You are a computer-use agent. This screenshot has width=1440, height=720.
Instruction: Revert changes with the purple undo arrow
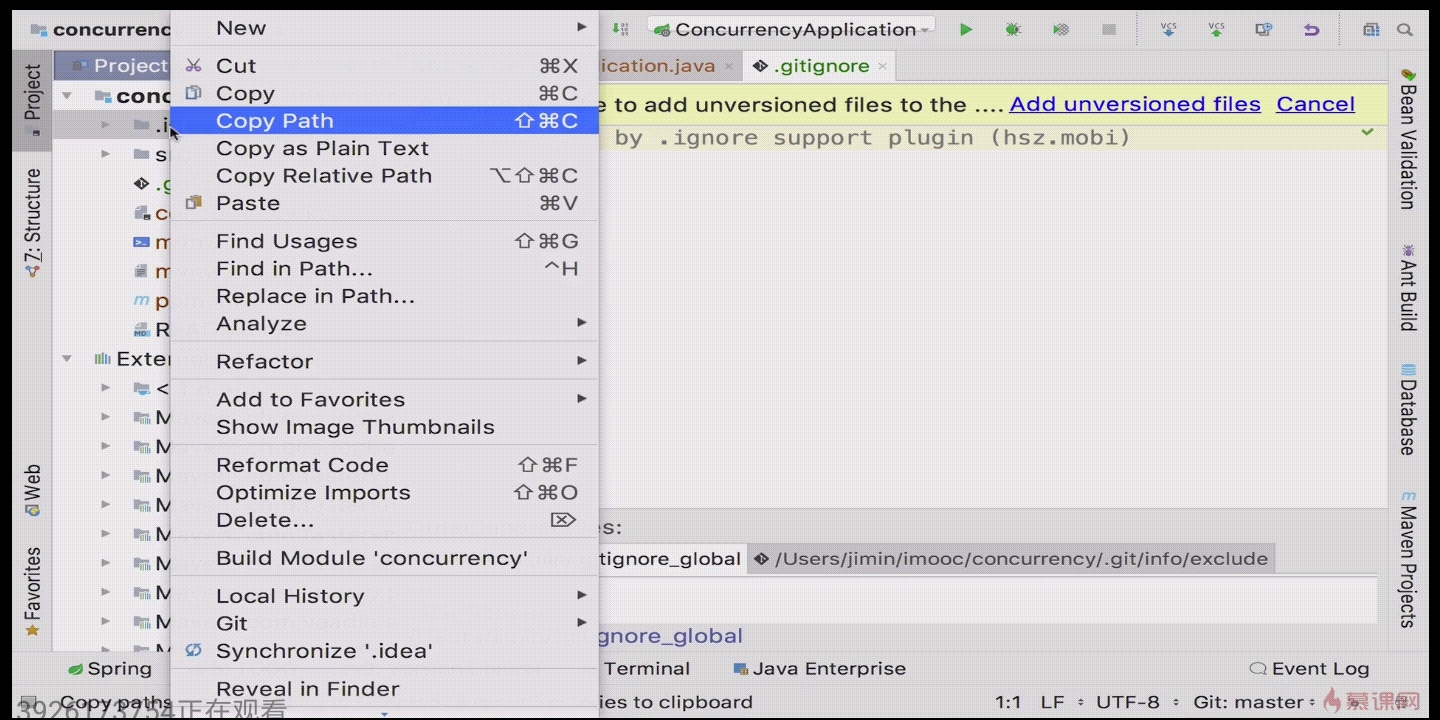[x=1311, y=30]
